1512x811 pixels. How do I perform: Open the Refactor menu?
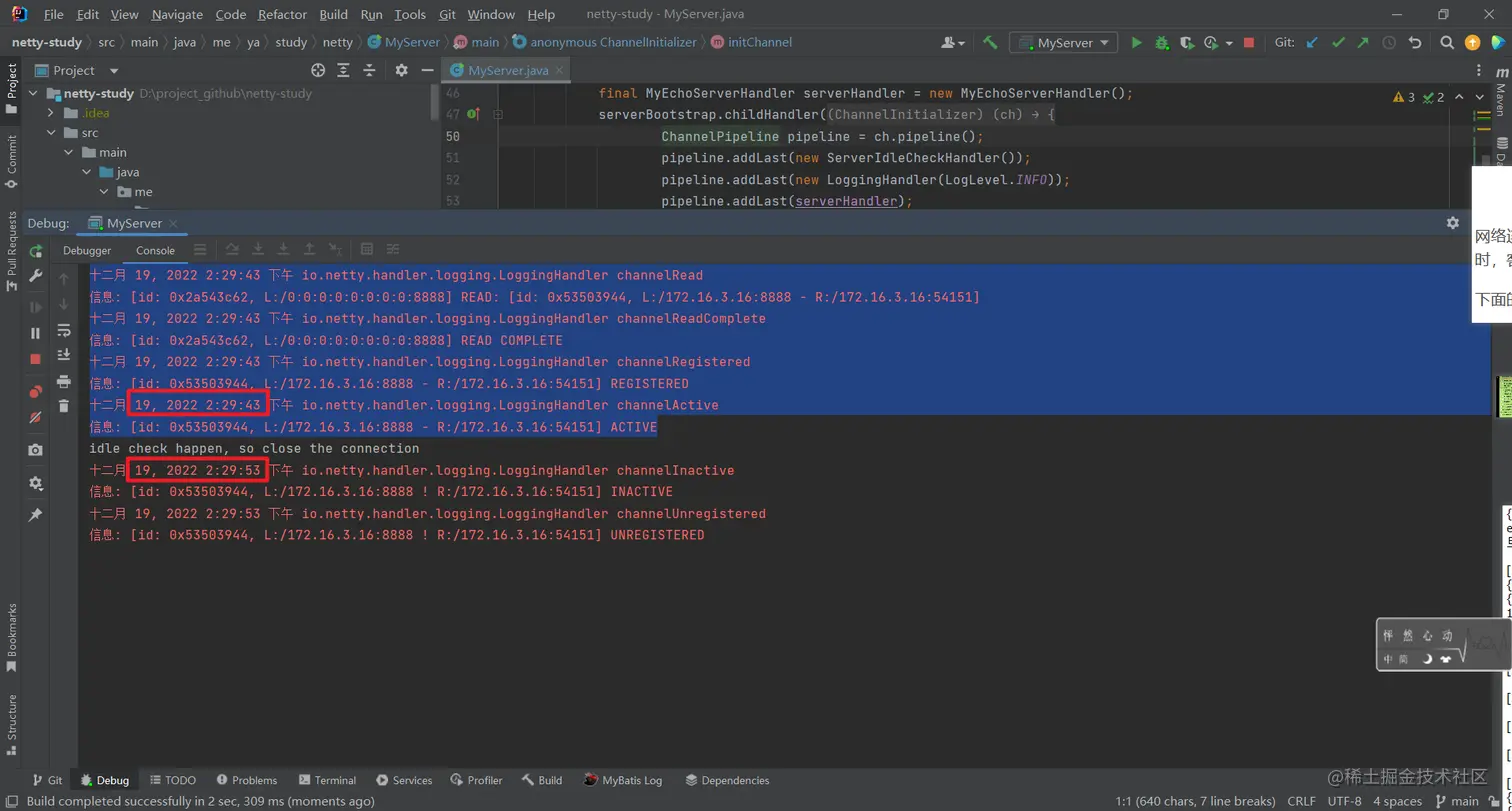pyautogui.click(x=282, y=15)
